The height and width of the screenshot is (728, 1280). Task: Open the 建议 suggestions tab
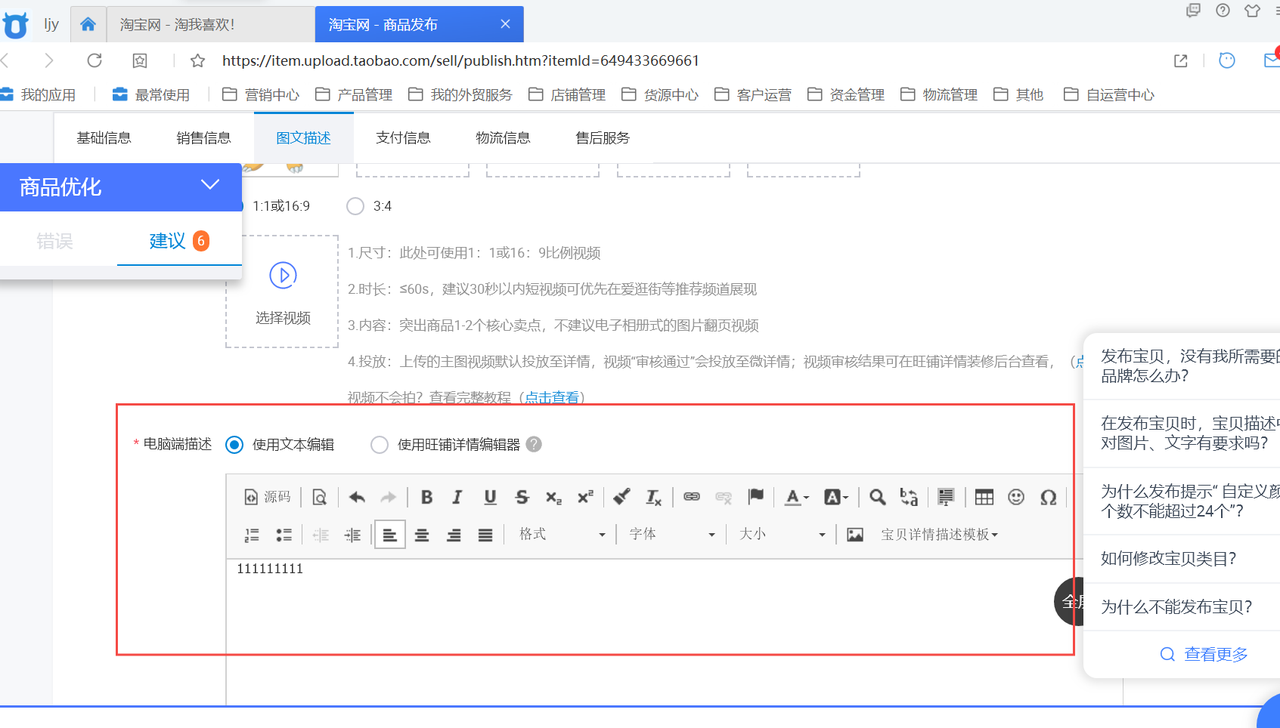click(x=179, y=241)
